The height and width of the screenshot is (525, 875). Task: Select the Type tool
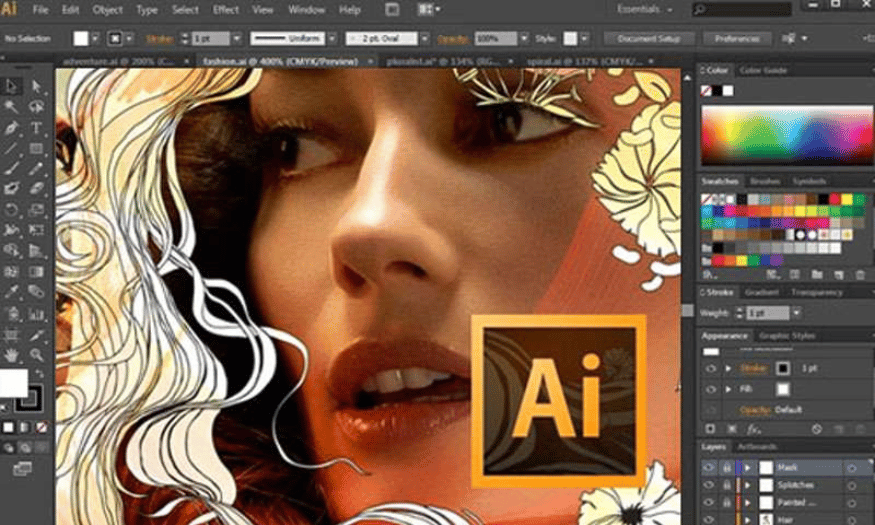tap(36, 128)
